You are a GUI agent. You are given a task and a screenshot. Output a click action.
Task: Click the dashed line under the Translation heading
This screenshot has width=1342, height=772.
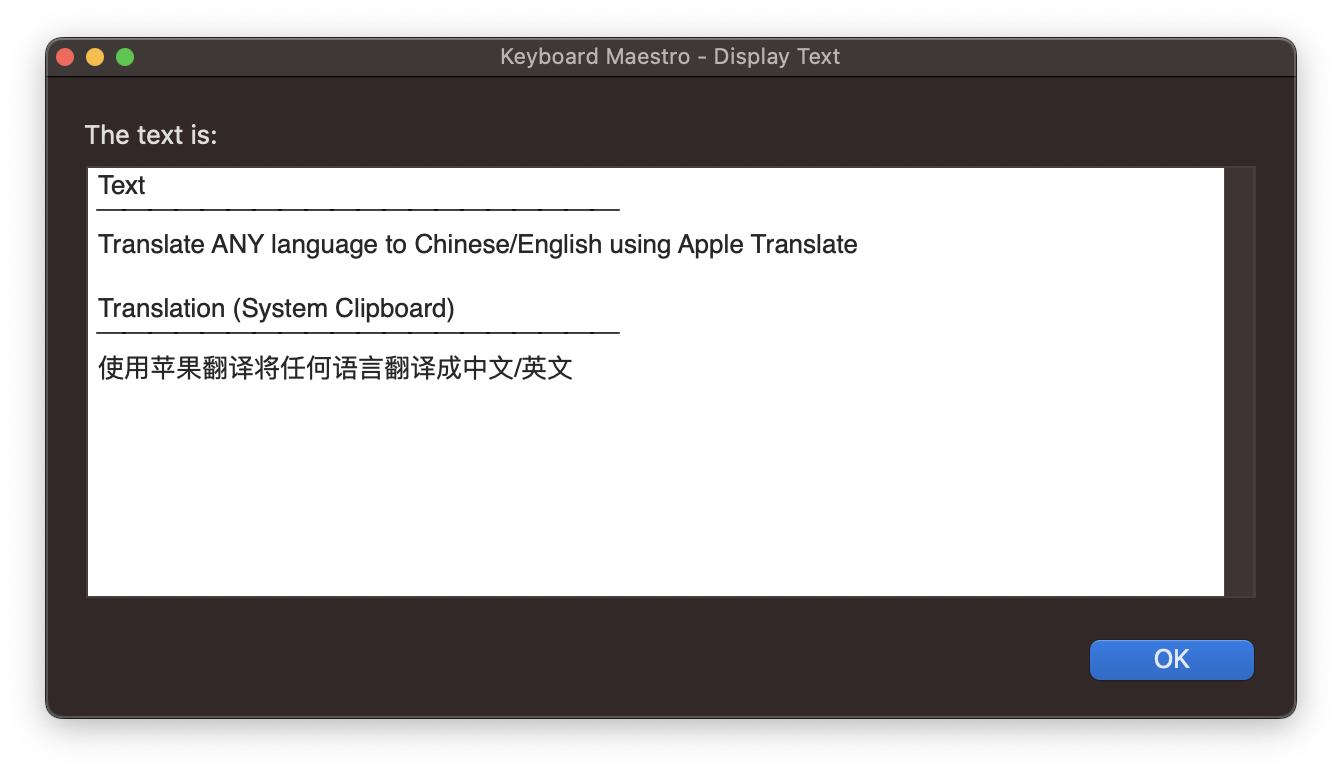click(357, 333)
